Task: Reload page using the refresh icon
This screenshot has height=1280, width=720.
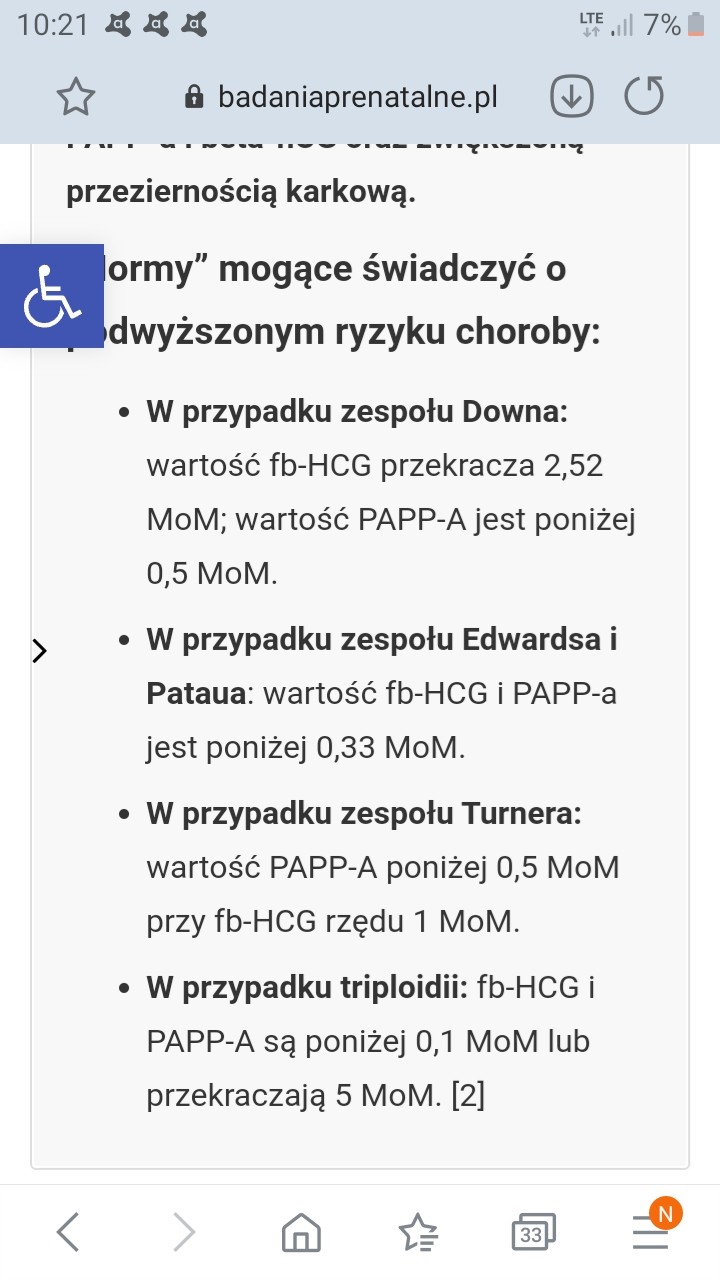Action: coord(644,97)
